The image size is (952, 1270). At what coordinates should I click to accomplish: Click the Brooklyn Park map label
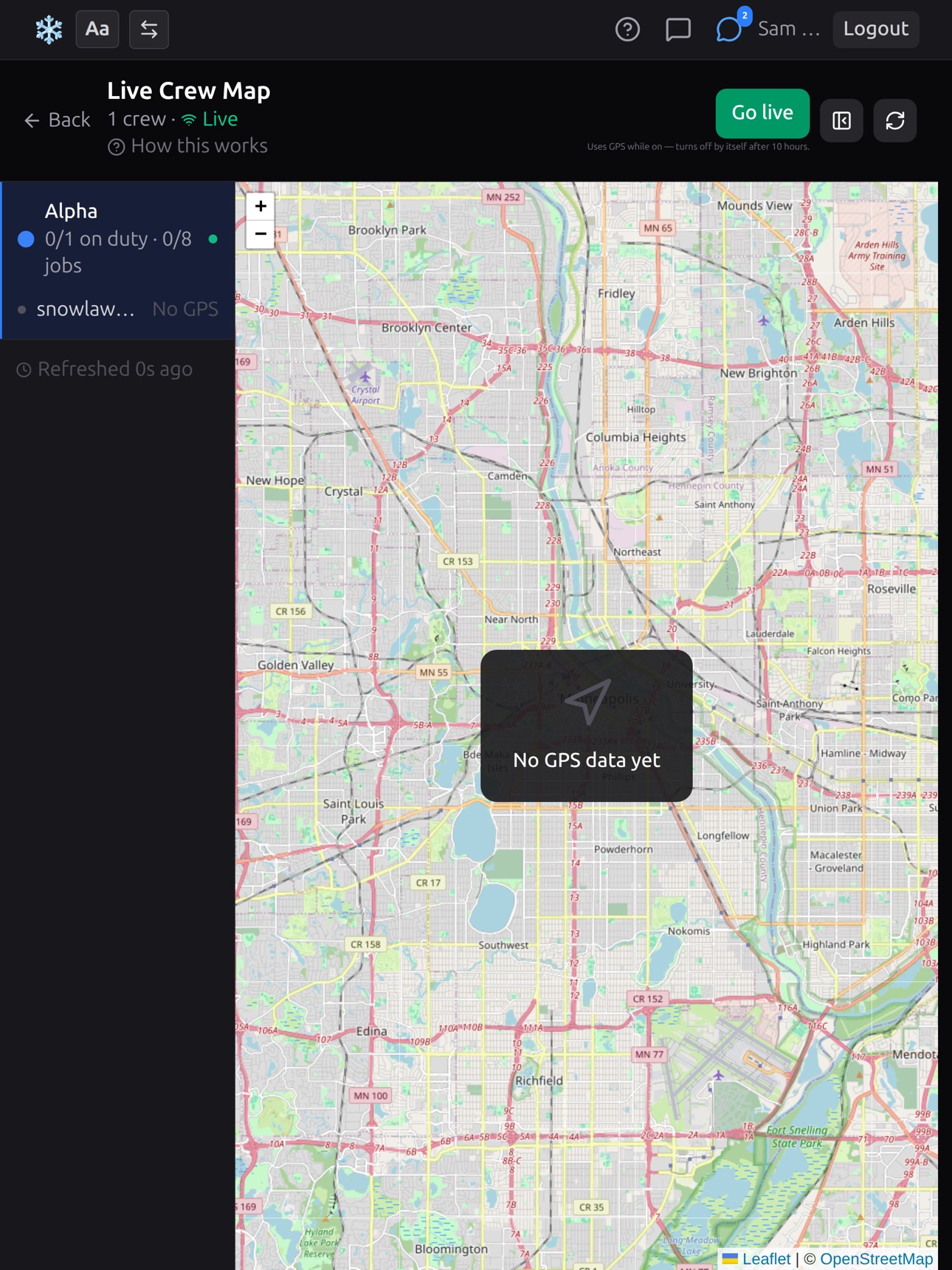(x=387, y=230)
